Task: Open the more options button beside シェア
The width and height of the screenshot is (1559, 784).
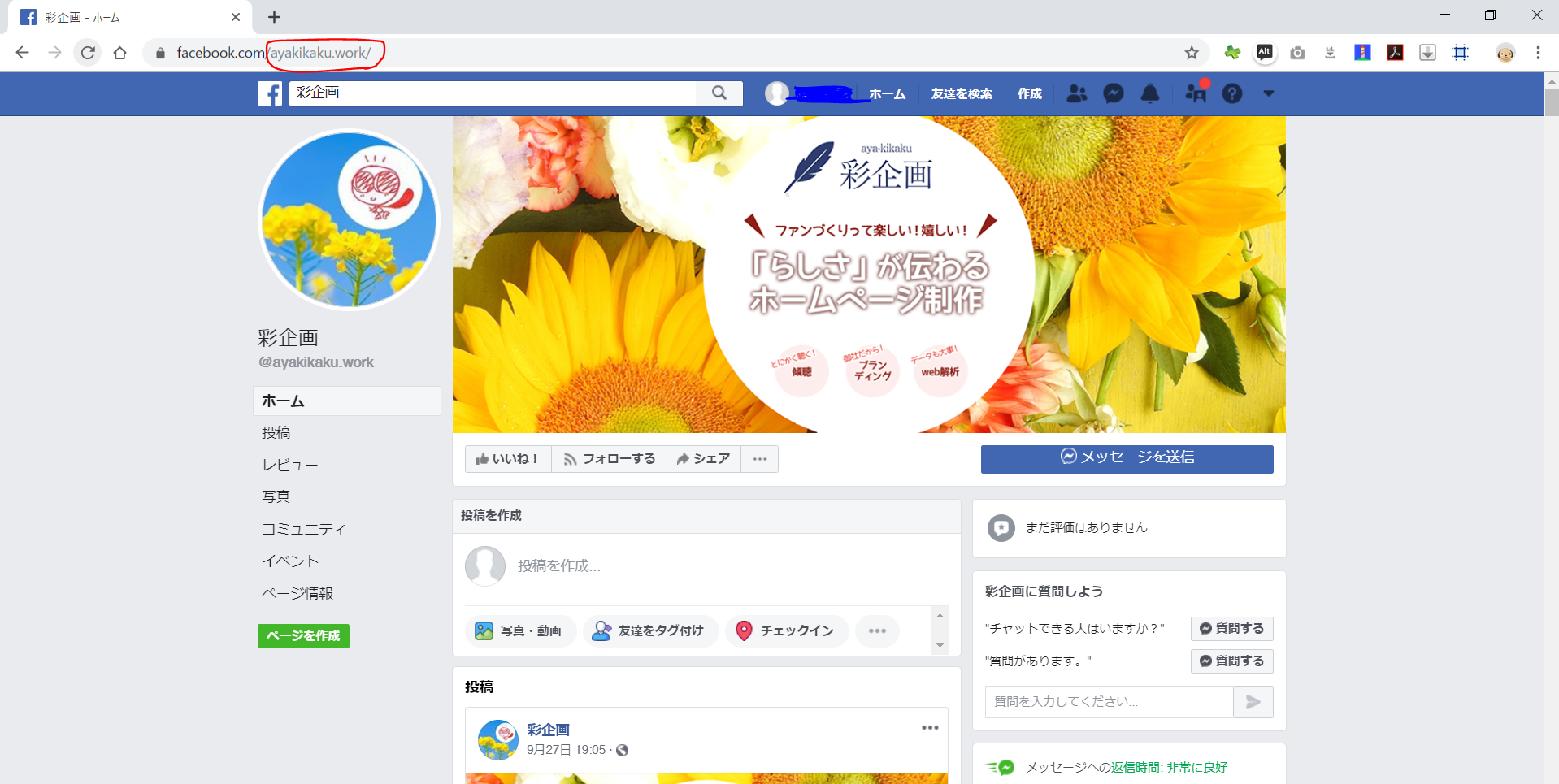Action: coord(760,459)
